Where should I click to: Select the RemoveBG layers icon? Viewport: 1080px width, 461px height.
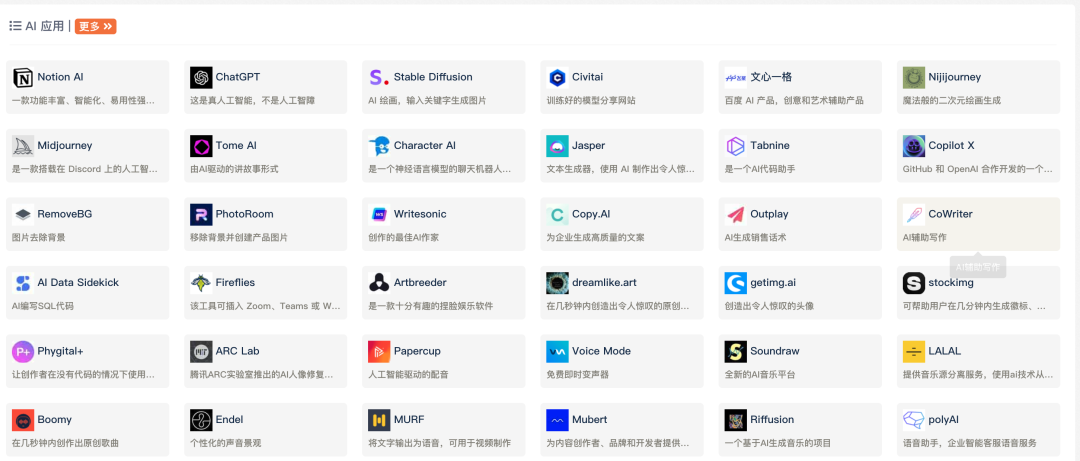[23, 214]
